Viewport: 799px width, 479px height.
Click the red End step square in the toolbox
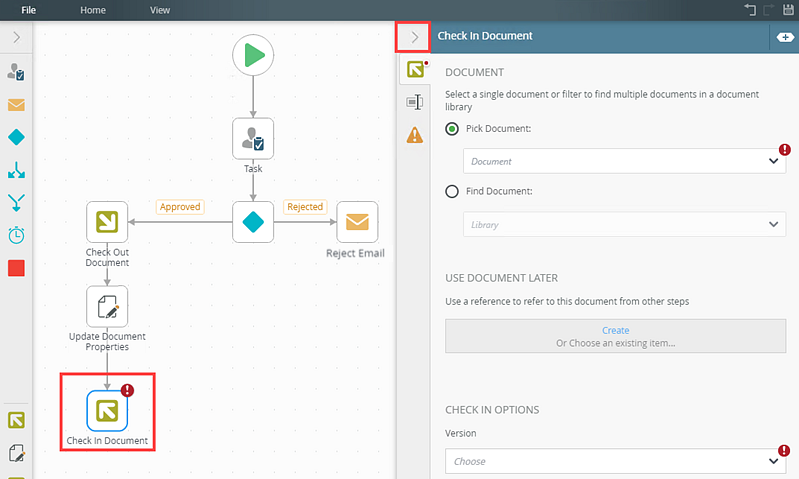click(16, 268)
